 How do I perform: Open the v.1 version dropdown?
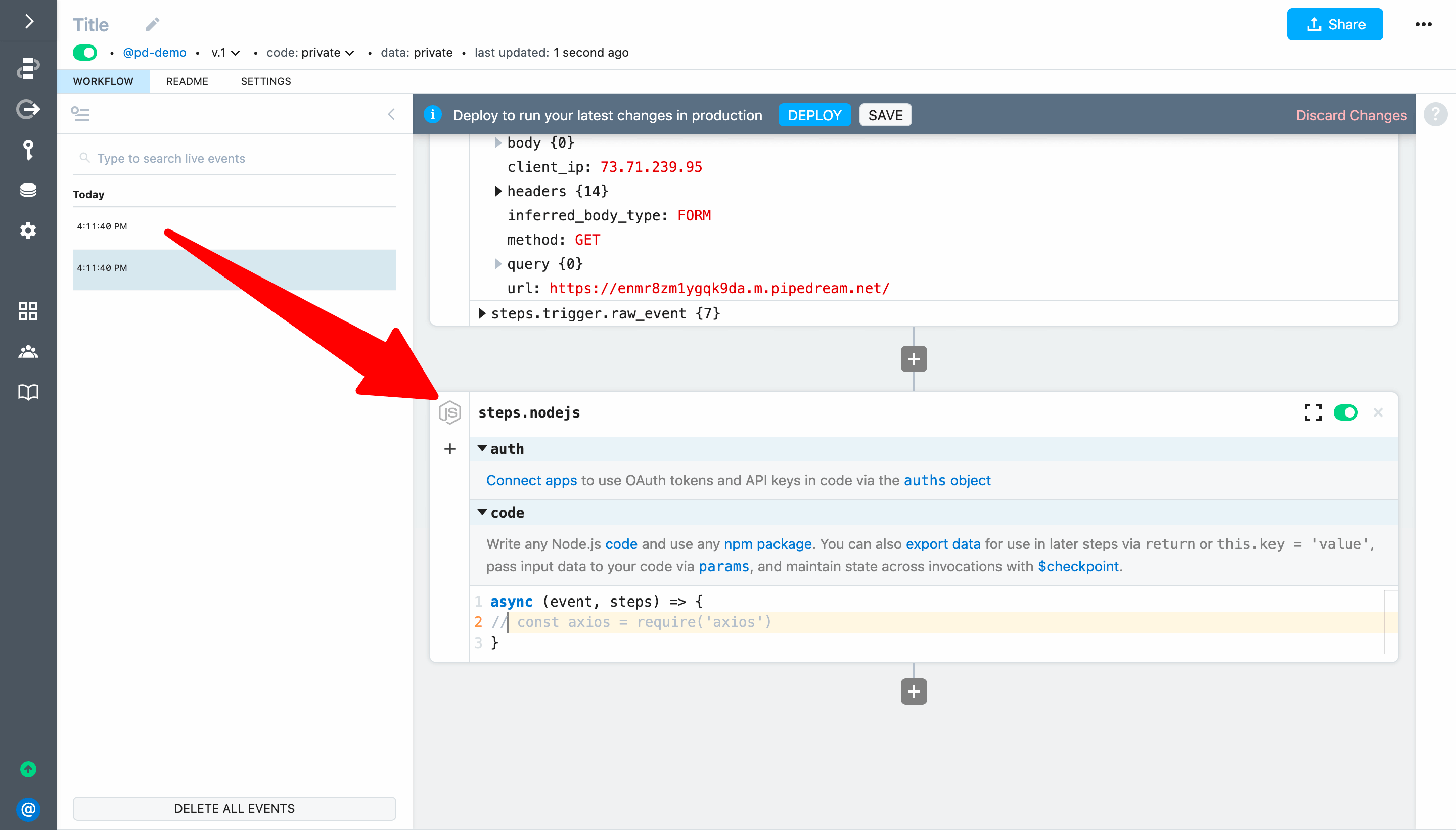point(225,53)
